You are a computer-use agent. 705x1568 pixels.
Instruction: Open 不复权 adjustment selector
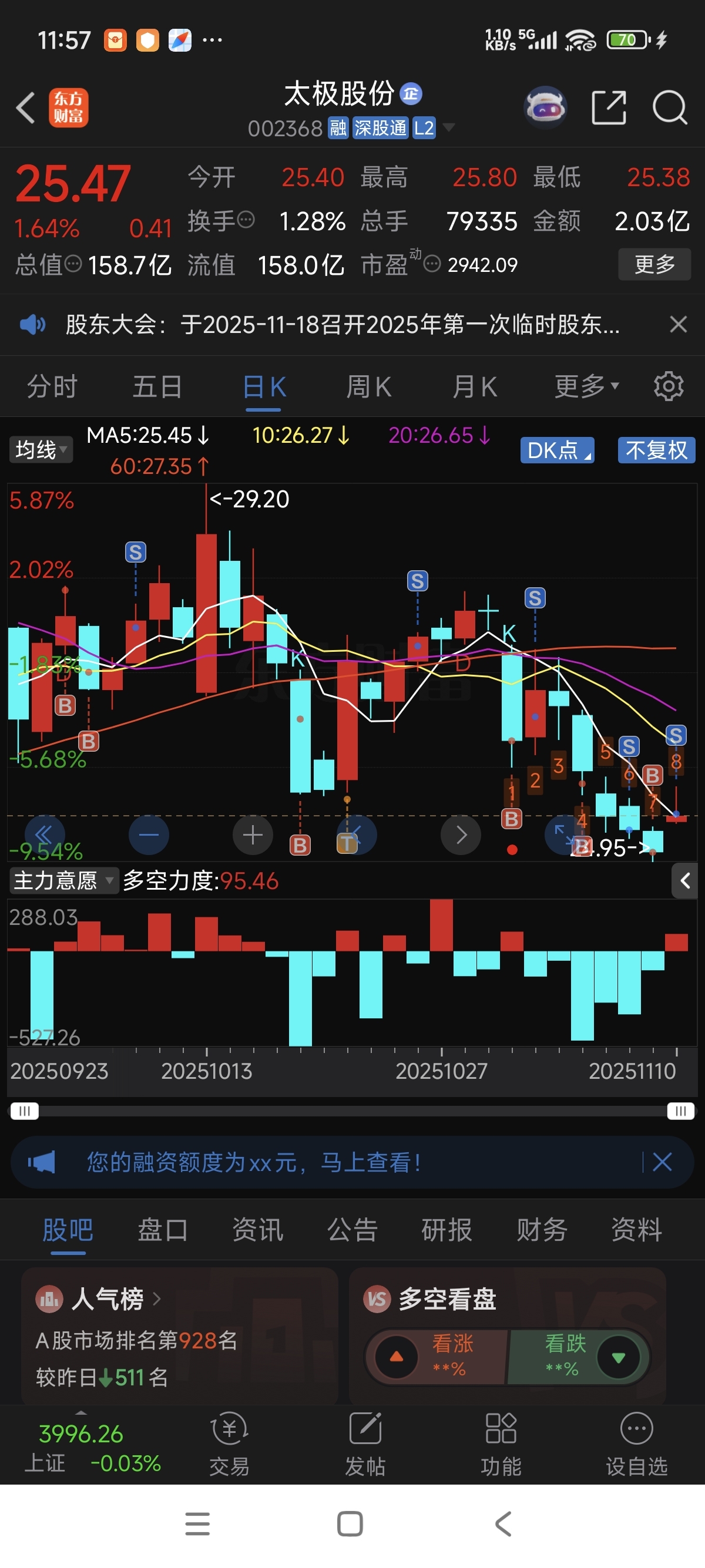pyautogui.click(x=656, y=450)
